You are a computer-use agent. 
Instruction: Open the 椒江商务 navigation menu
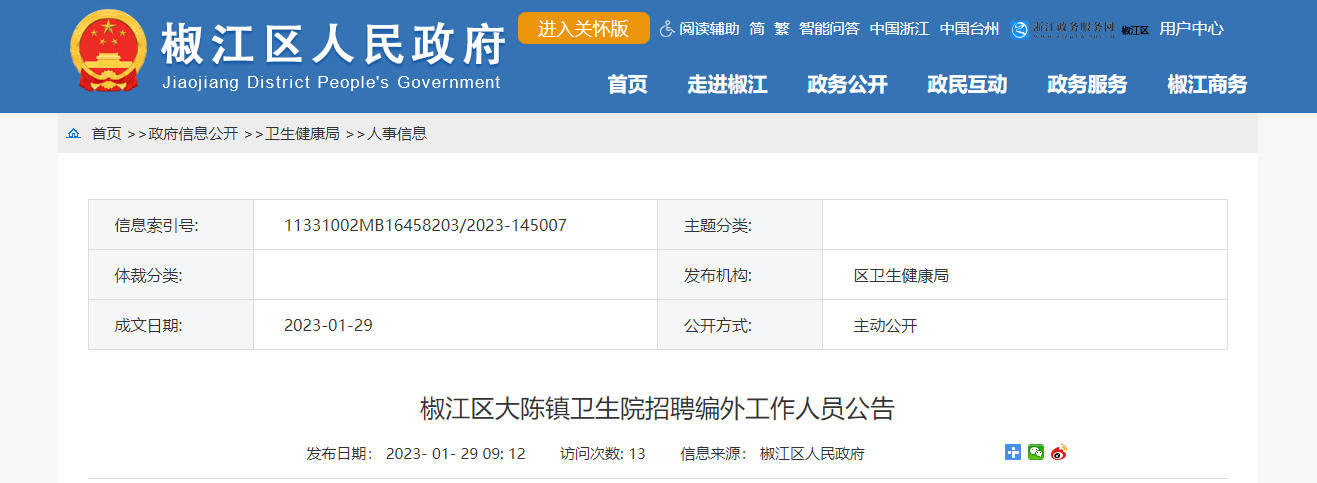click(1207, 85)
